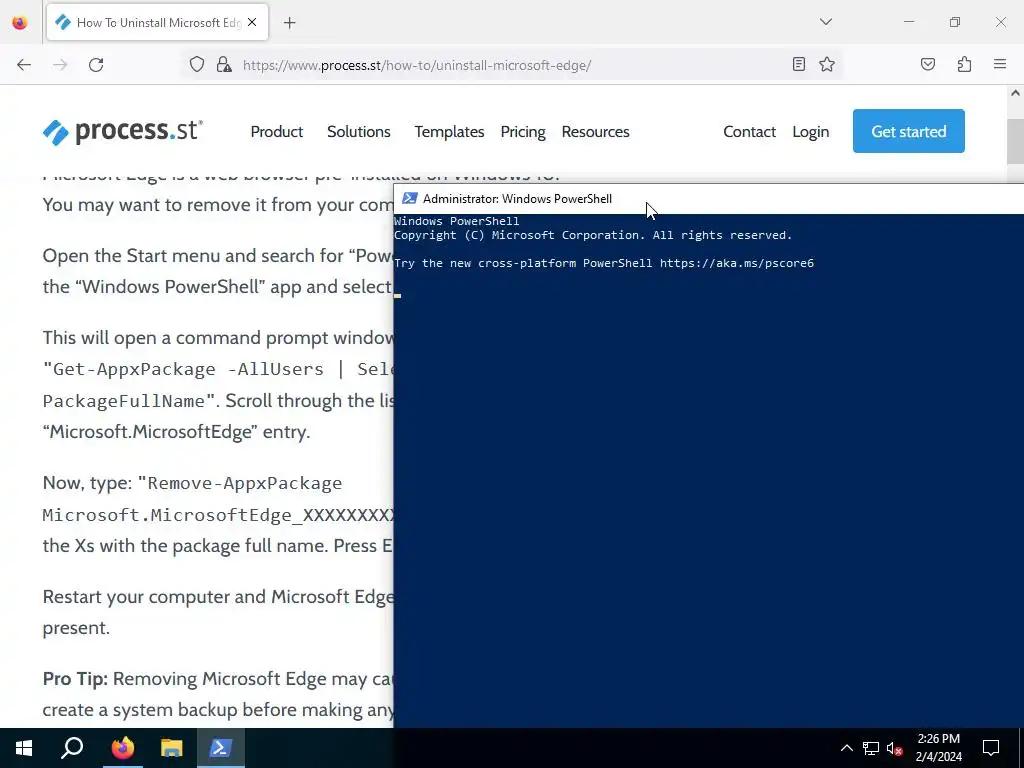The image size is (1024, 768).
Task: Click the PowerShell icon in window title
Action: click(409, 199)
